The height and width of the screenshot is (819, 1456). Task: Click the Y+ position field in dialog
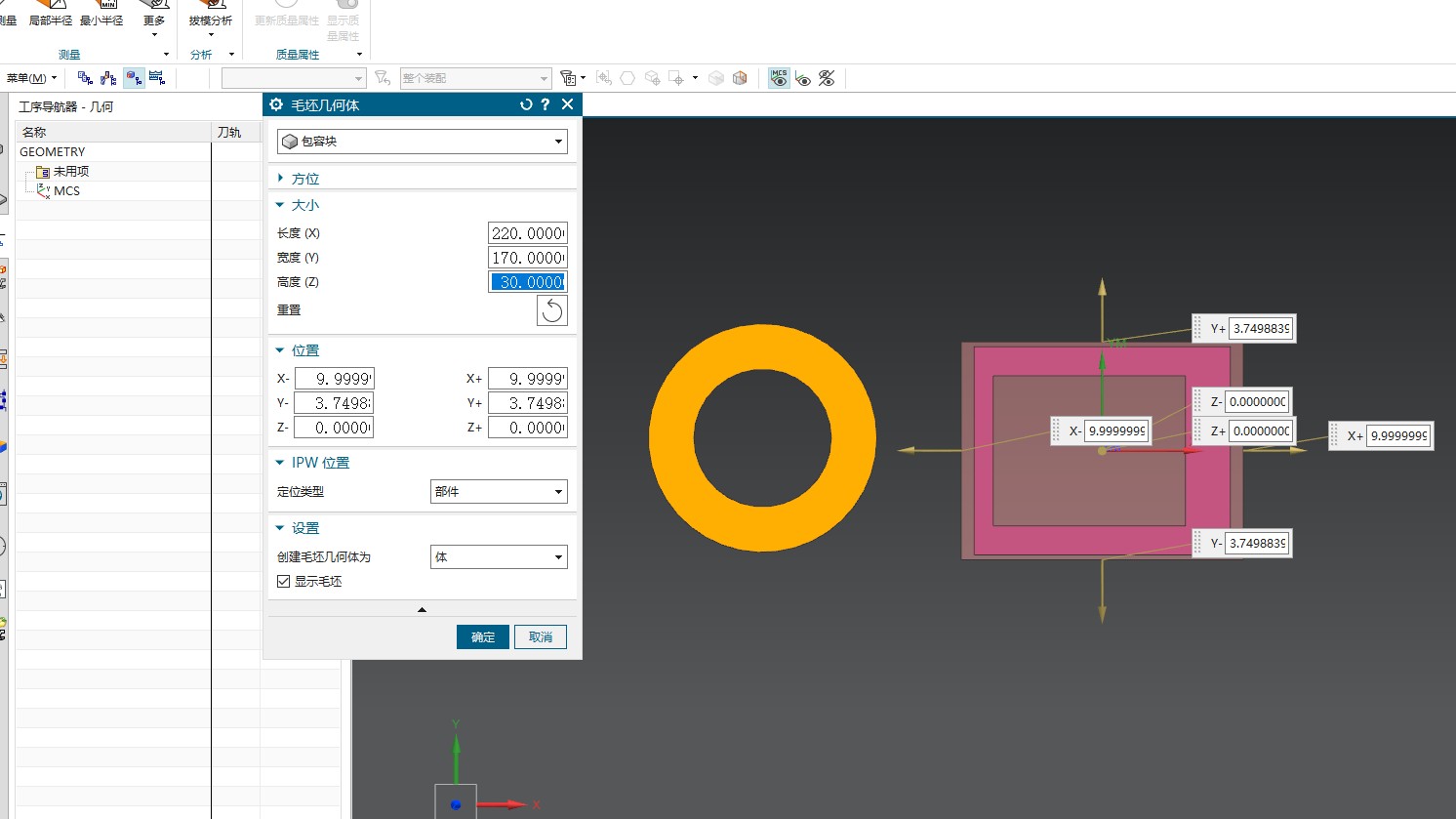pos(528,403)
